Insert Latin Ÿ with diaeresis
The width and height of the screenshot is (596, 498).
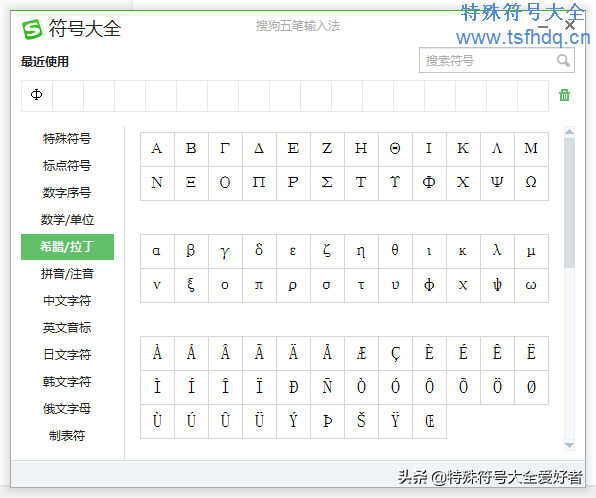point(395,421)
